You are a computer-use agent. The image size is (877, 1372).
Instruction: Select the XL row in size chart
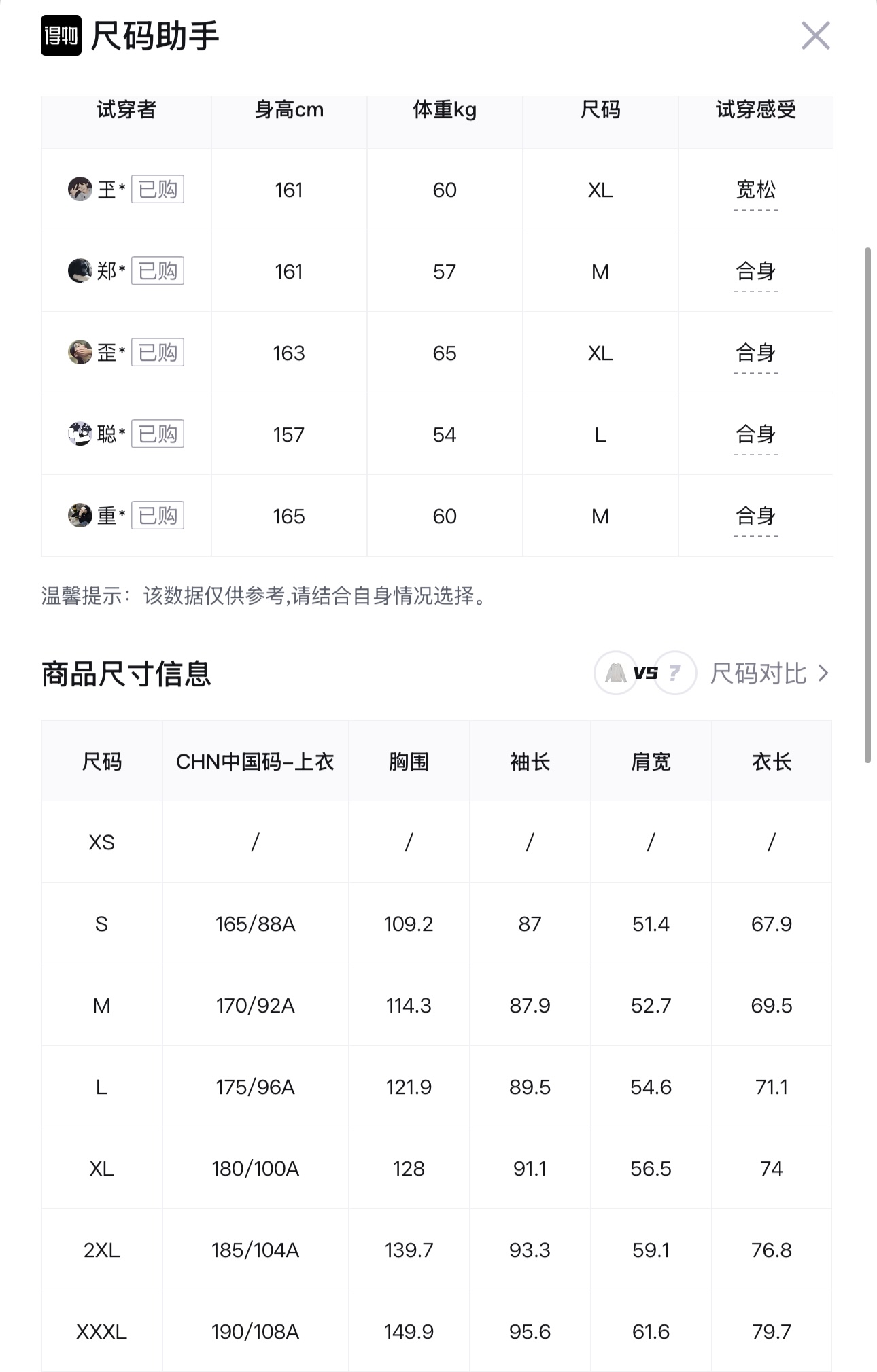pyautogui.click(x=436, y=1168)
